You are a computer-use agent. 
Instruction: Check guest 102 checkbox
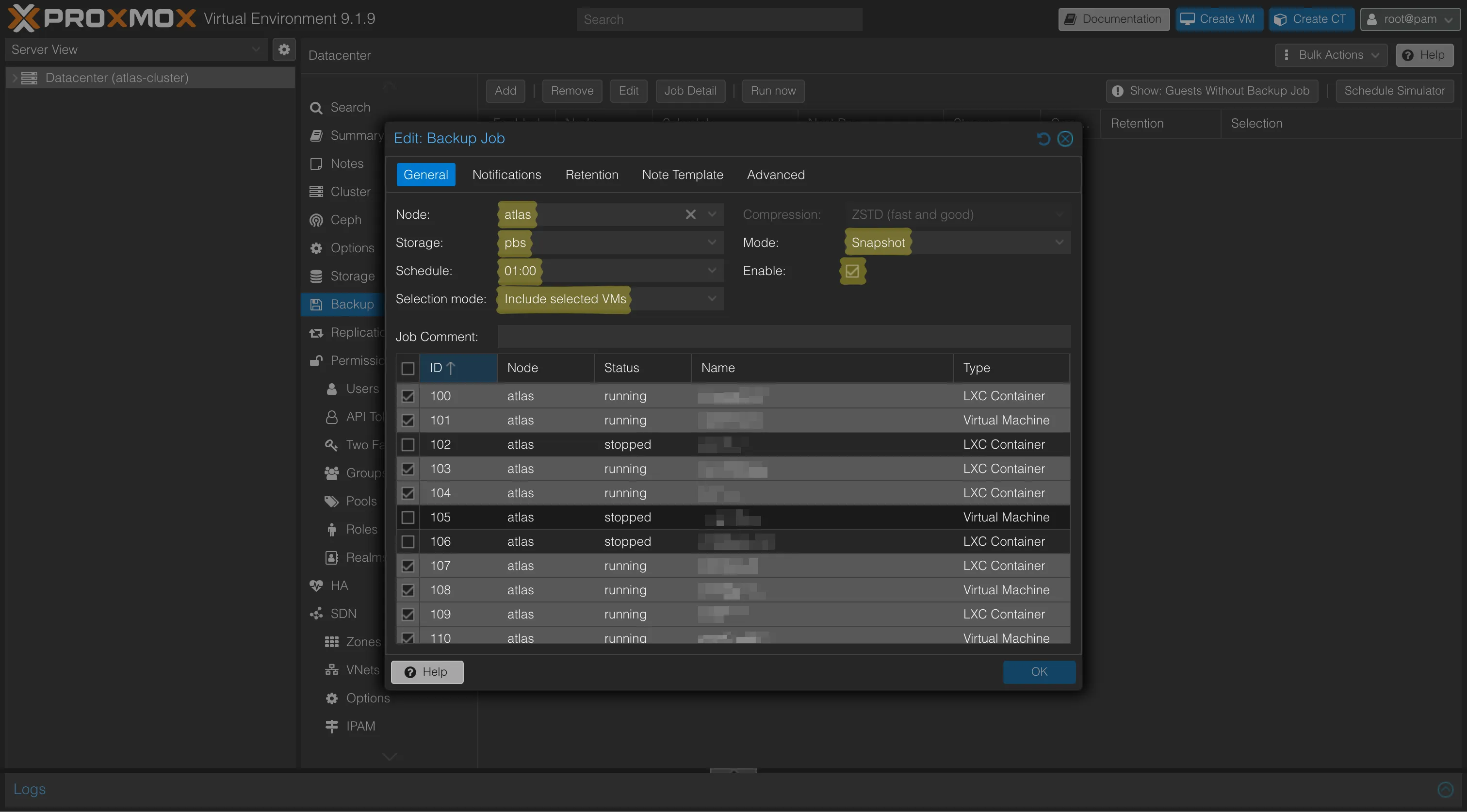[x=408, y=445]
